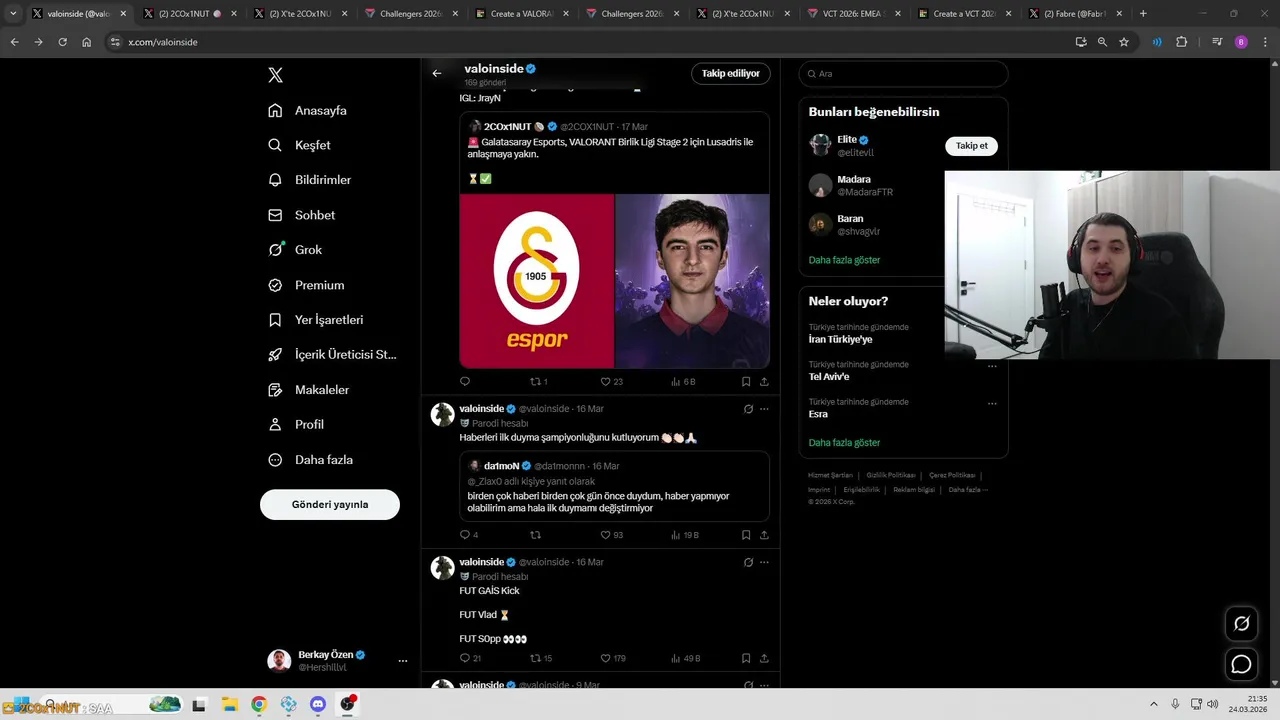Screen dimensions: 1280x720
Task: Open İçerik Üreticisi Stüdyosu
Action: 333,354
